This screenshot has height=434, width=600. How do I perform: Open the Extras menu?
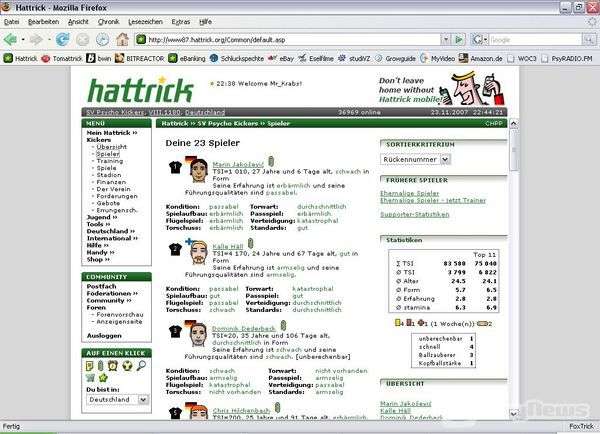(x=181, y=22)
